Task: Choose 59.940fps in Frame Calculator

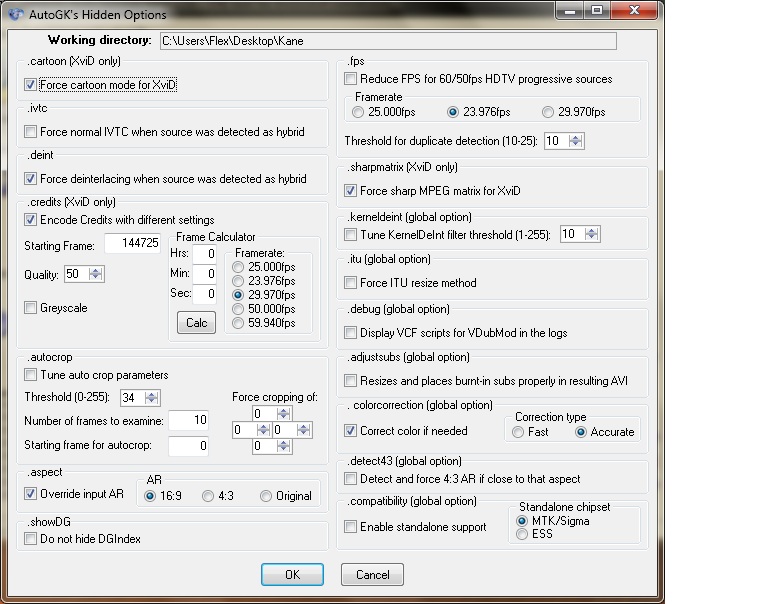Action: coord(238,323)
